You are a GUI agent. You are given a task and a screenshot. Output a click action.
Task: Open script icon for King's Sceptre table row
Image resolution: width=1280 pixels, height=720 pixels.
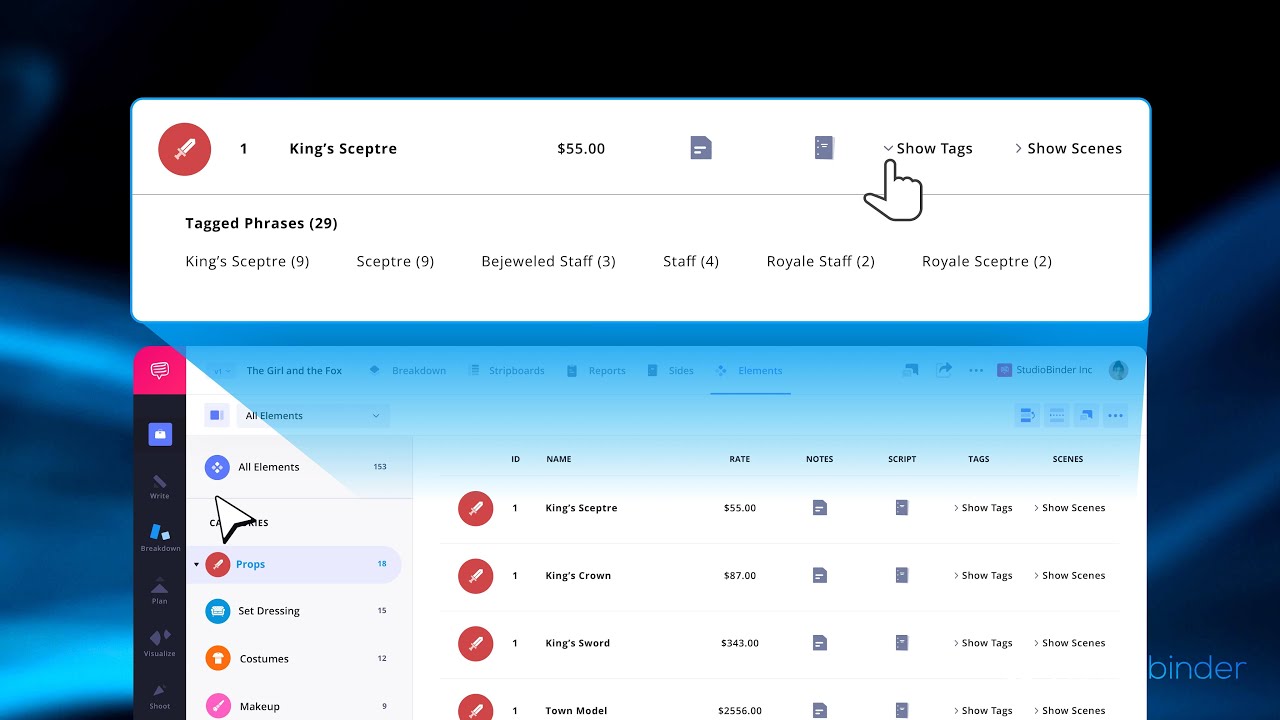[902, 508]
